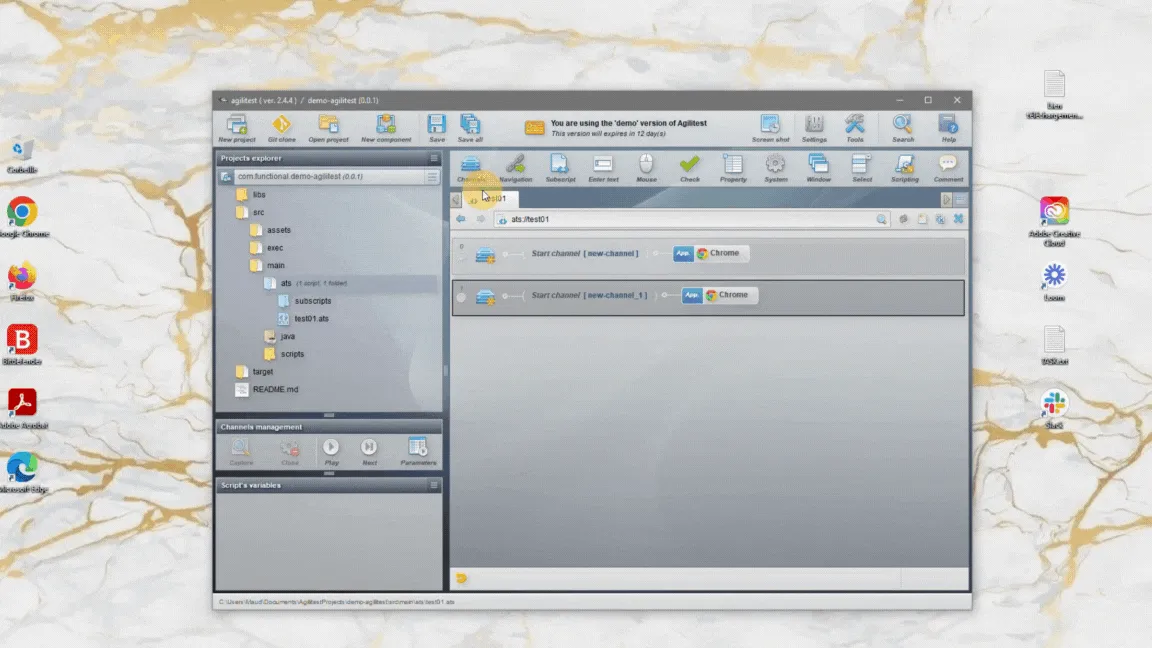Add a Channels action
1152x648 pixels.
(x=471, y=168)
